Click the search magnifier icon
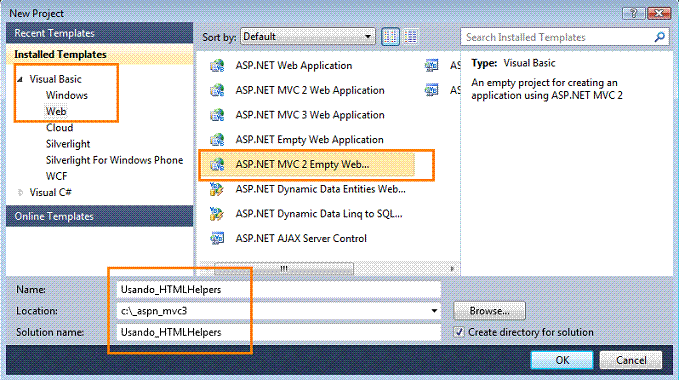The height and width of the screenshot is (380, 679). point(660,37)
